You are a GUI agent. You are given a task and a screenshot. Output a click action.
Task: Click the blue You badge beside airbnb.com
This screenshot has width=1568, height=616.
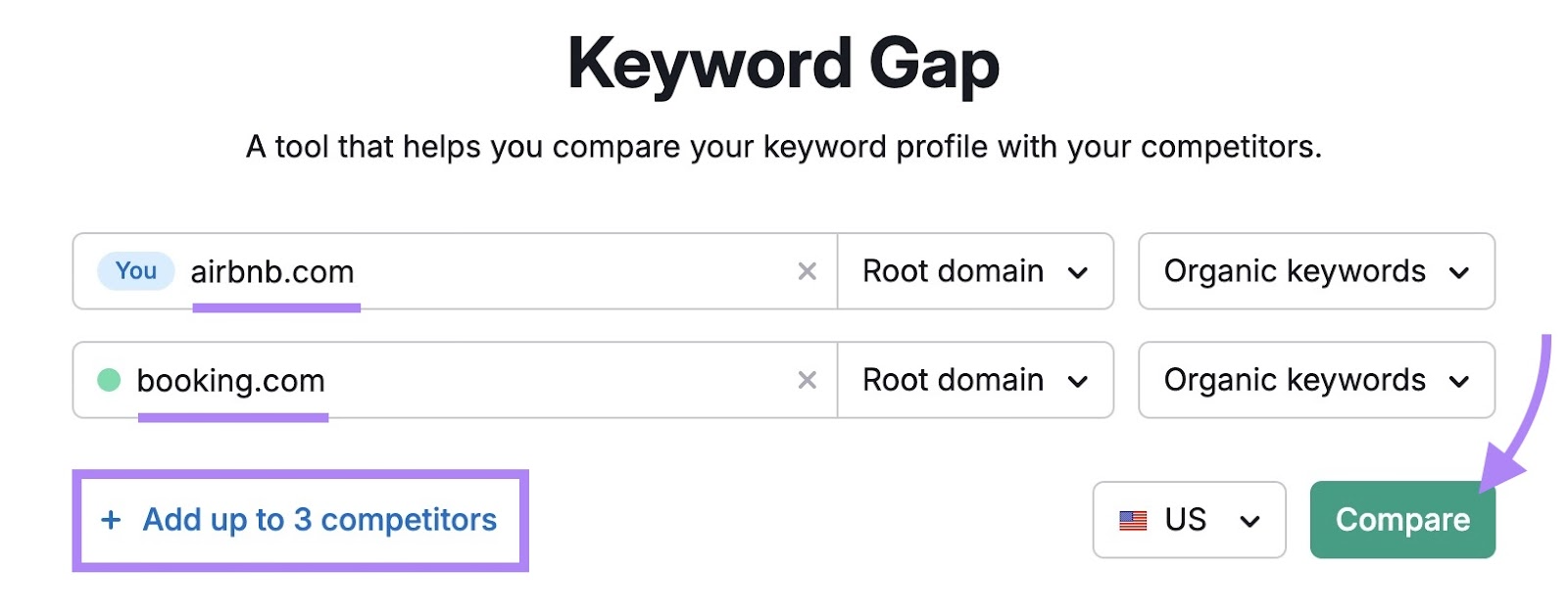[134, 271]
